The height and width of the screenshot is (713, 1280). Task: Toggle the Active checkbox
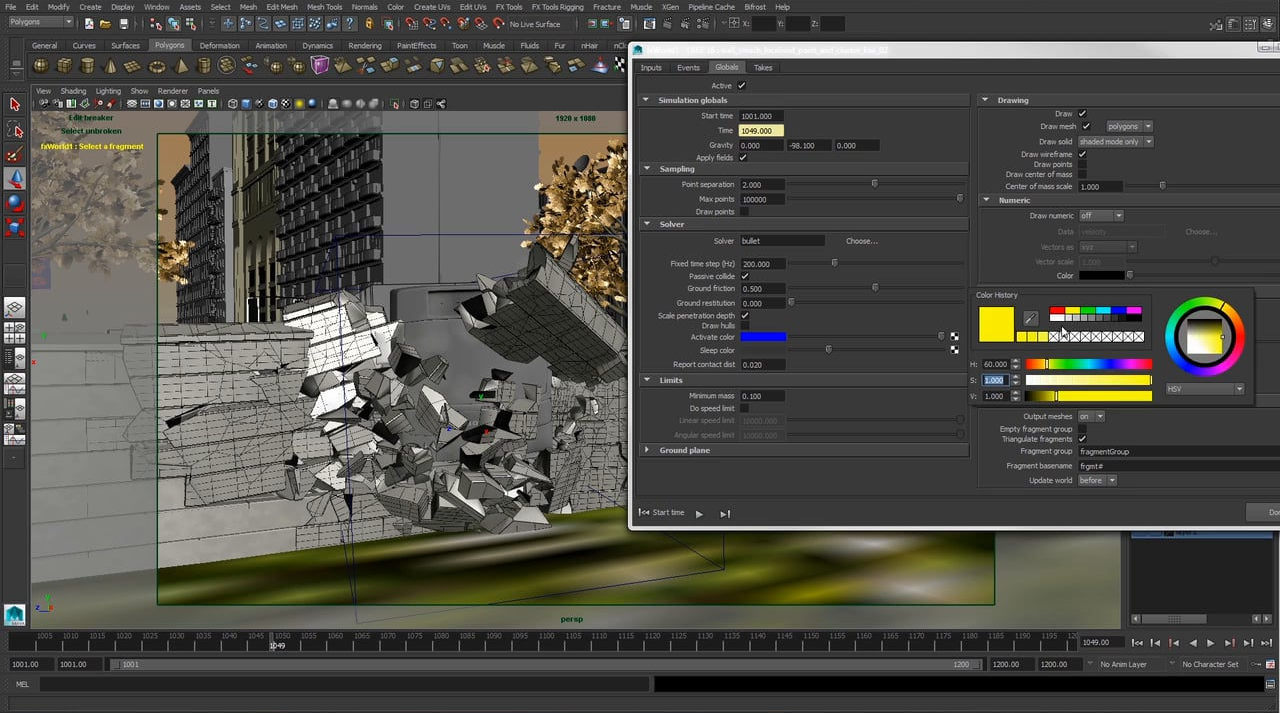(x=742, y=86)
